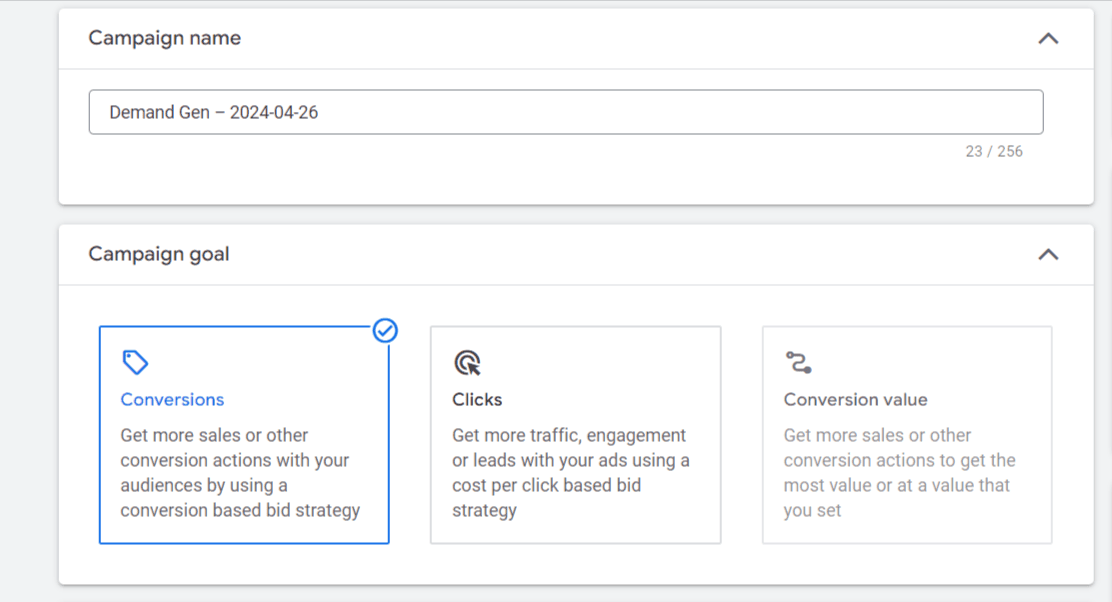Collapse the Campaign name section chevron
Screen dimensions: 1112x602
(1048, 39)
